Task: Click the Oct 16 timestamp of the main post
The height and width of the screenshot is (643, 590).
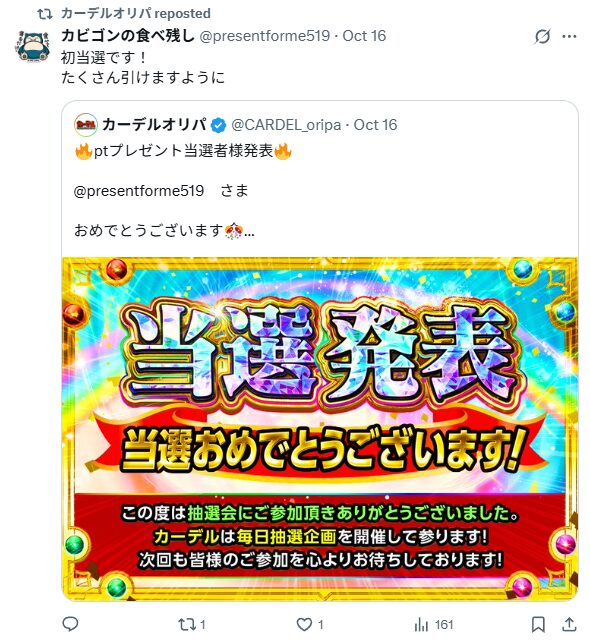Action: (x=364, y=36)
